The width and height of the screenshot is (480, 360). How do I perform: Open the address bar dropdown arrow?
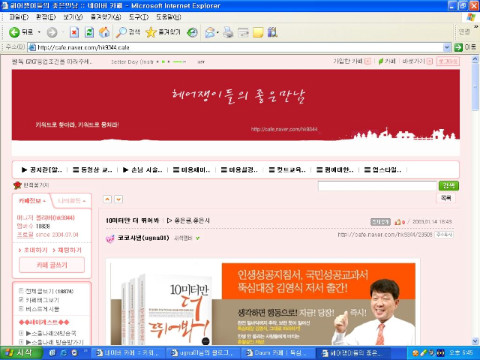click(447, 48)
